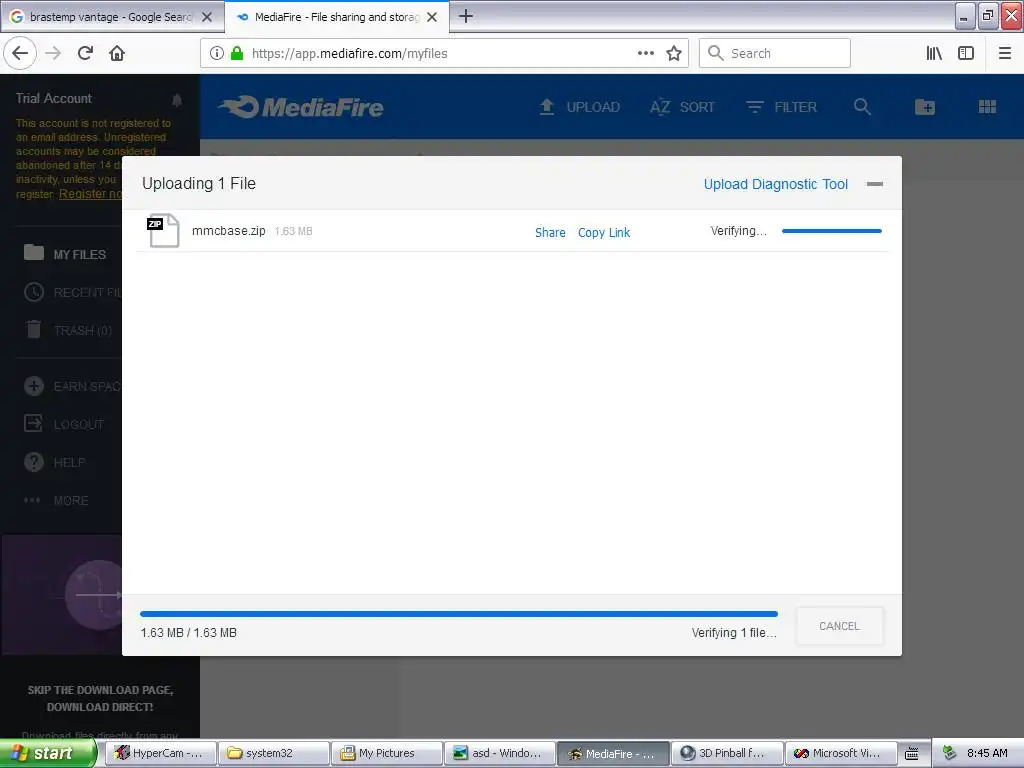Click the system tray clock

(x=987, y=753)
